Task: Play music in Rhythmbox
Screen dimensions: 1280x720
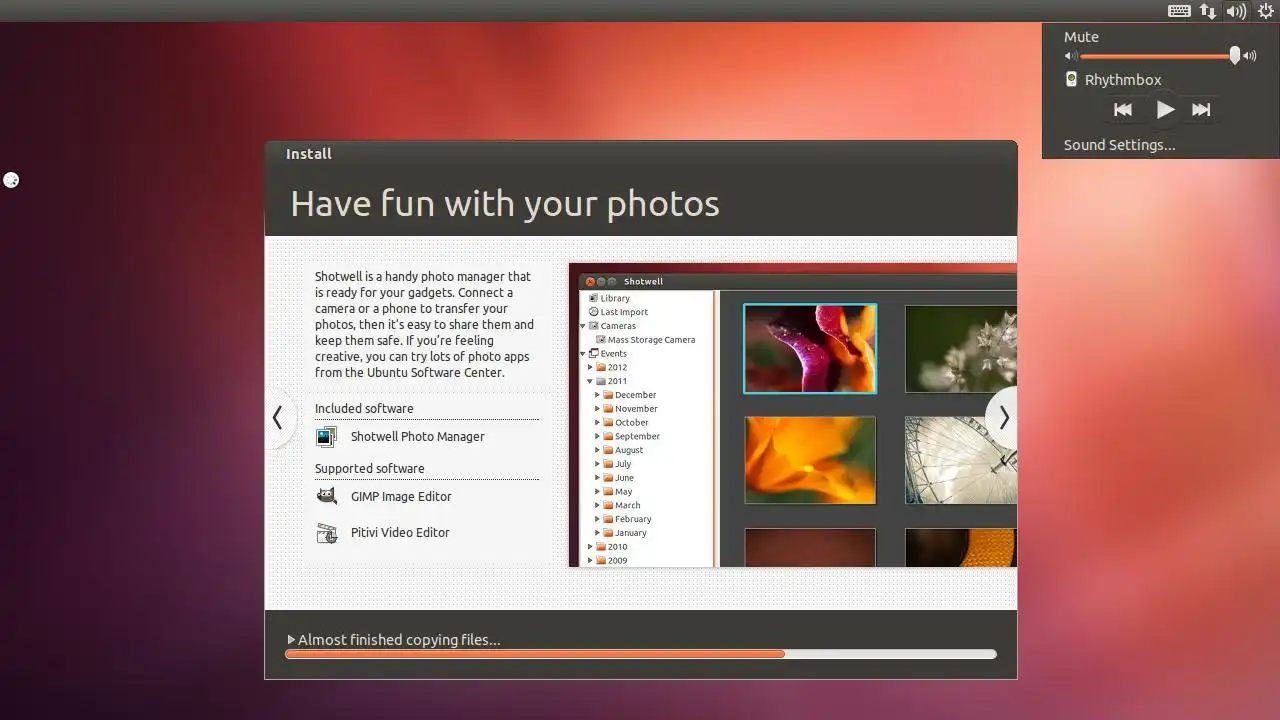Action: tap(1165, 110)
